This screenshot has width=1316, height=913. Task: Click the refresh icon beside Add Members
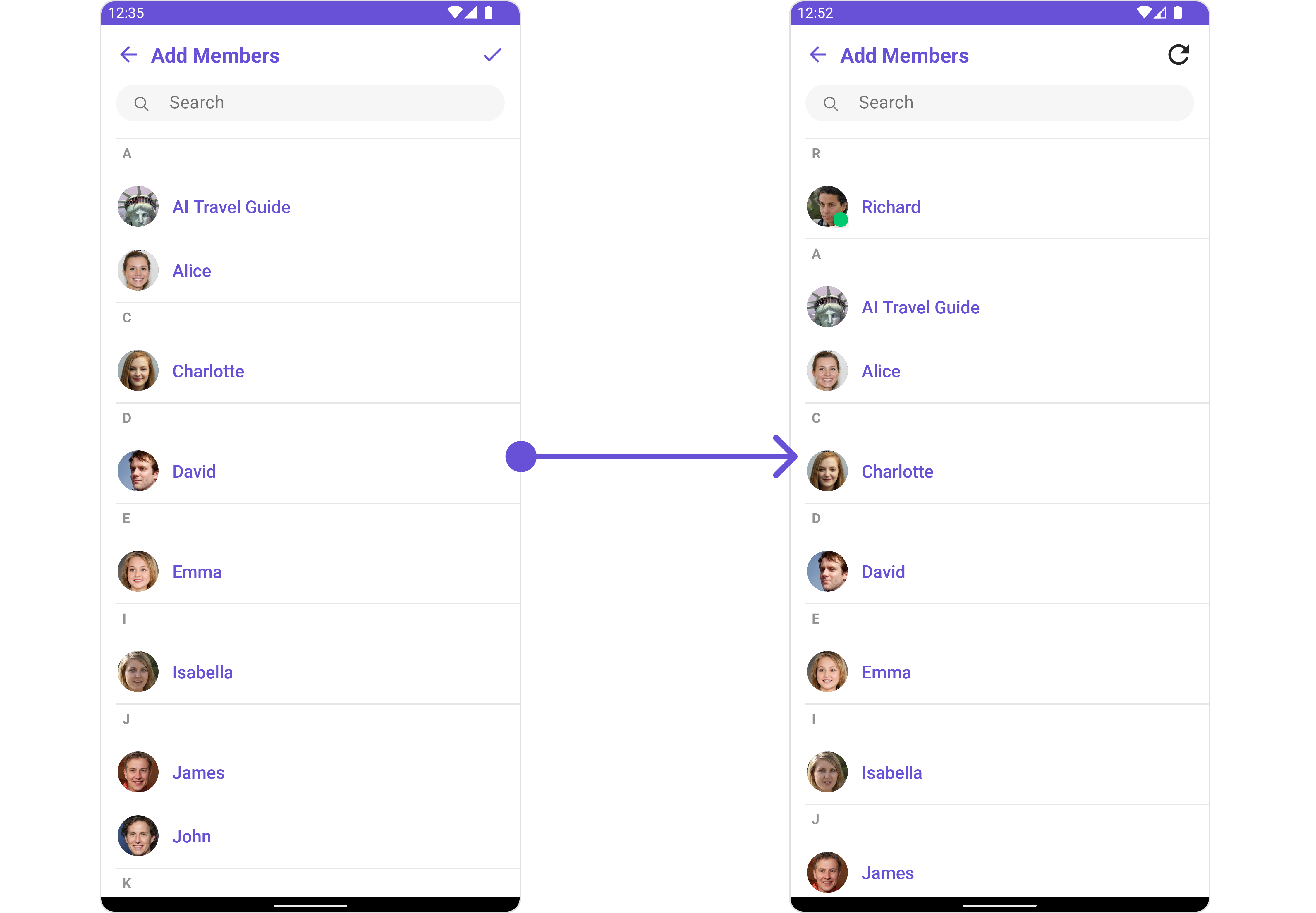[1178, 55]
